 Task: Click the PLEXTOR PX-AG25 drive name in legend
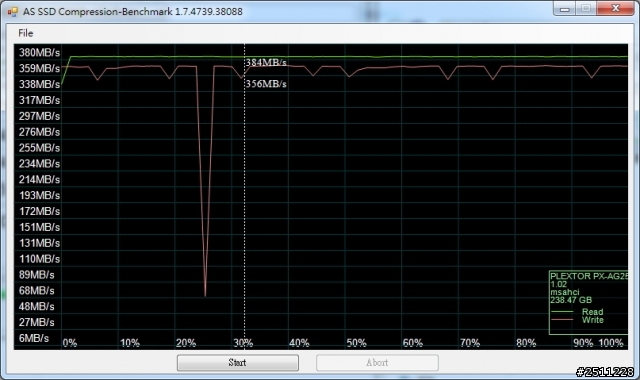pyautogui.click(x=589, y=276)
